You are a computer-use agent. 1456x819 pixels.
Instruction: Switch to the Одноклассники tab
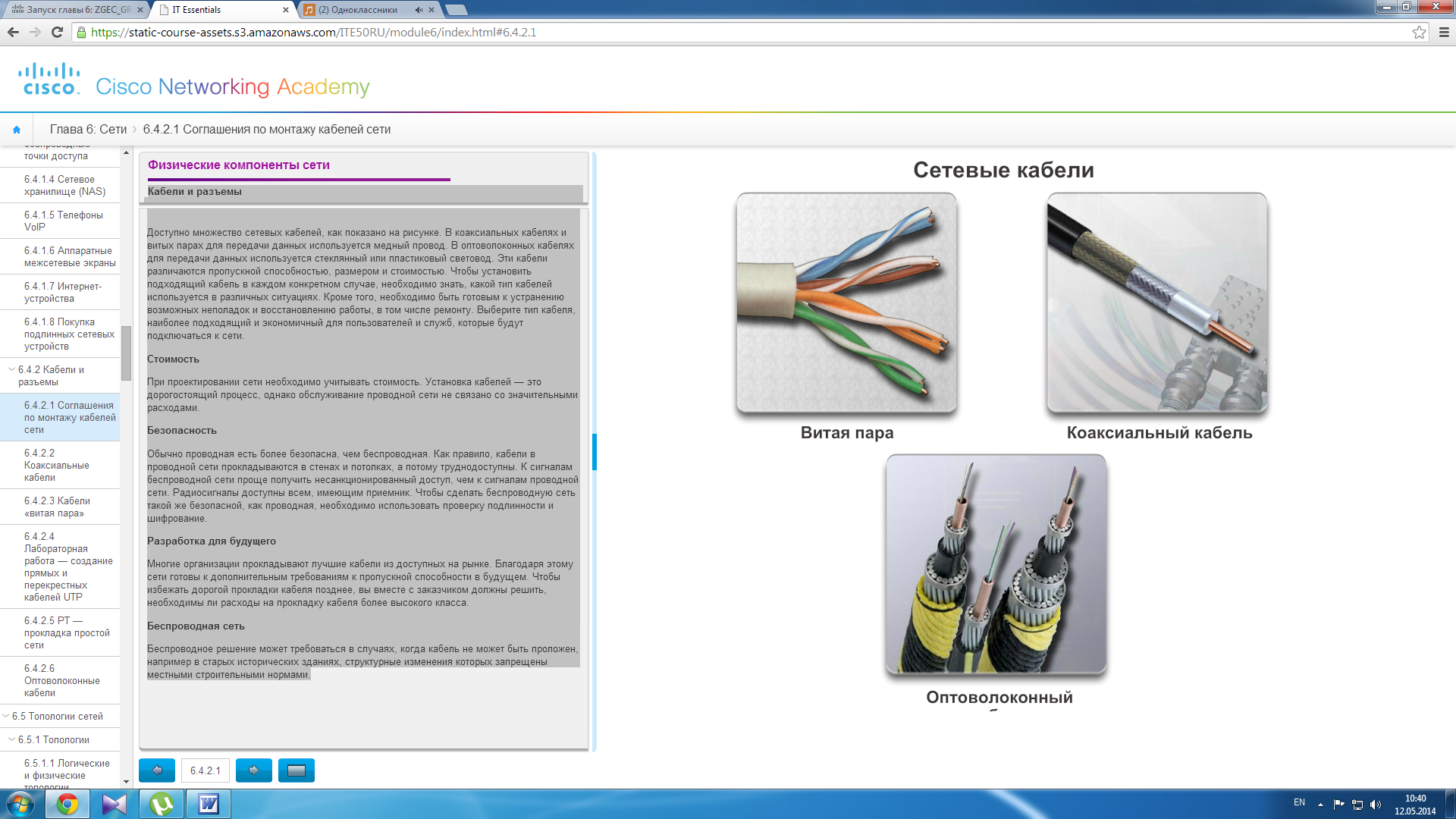[x=369, y=10]
